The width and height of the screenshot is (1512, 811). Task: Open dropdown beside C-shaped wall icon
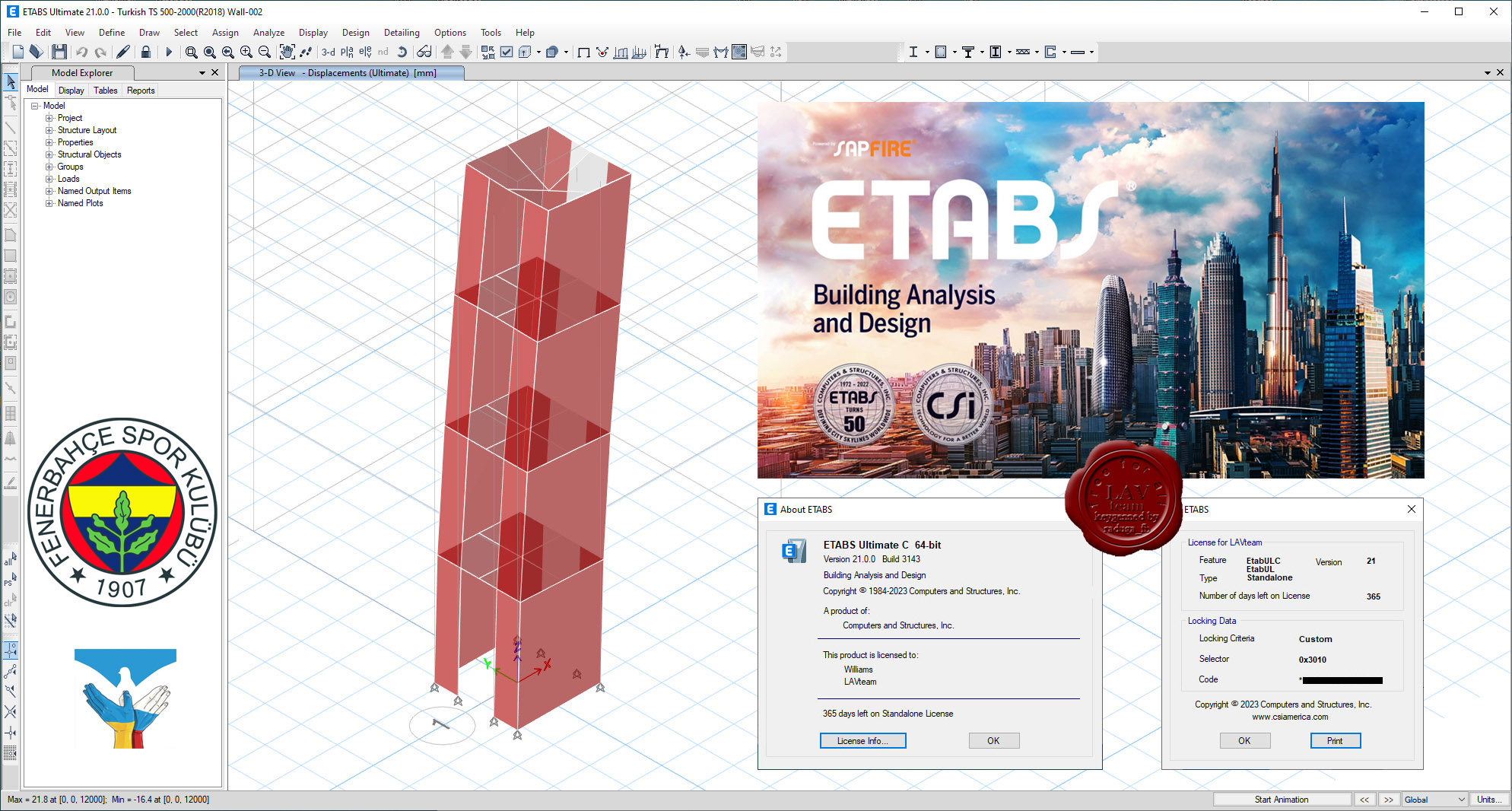(1064, 52)
